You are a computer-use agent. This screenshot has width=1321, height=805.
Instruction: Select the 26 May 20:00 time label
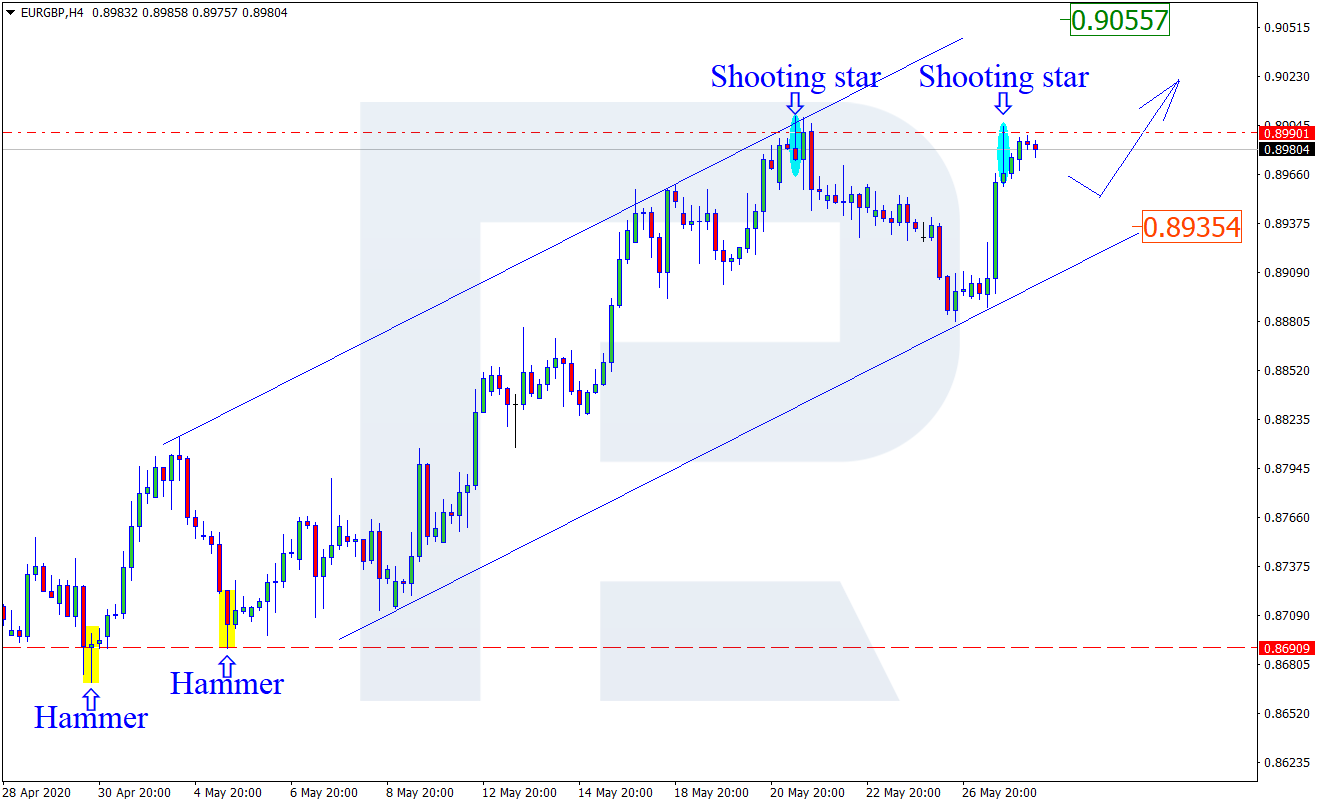pyautogui.click(x=999, y=793)
